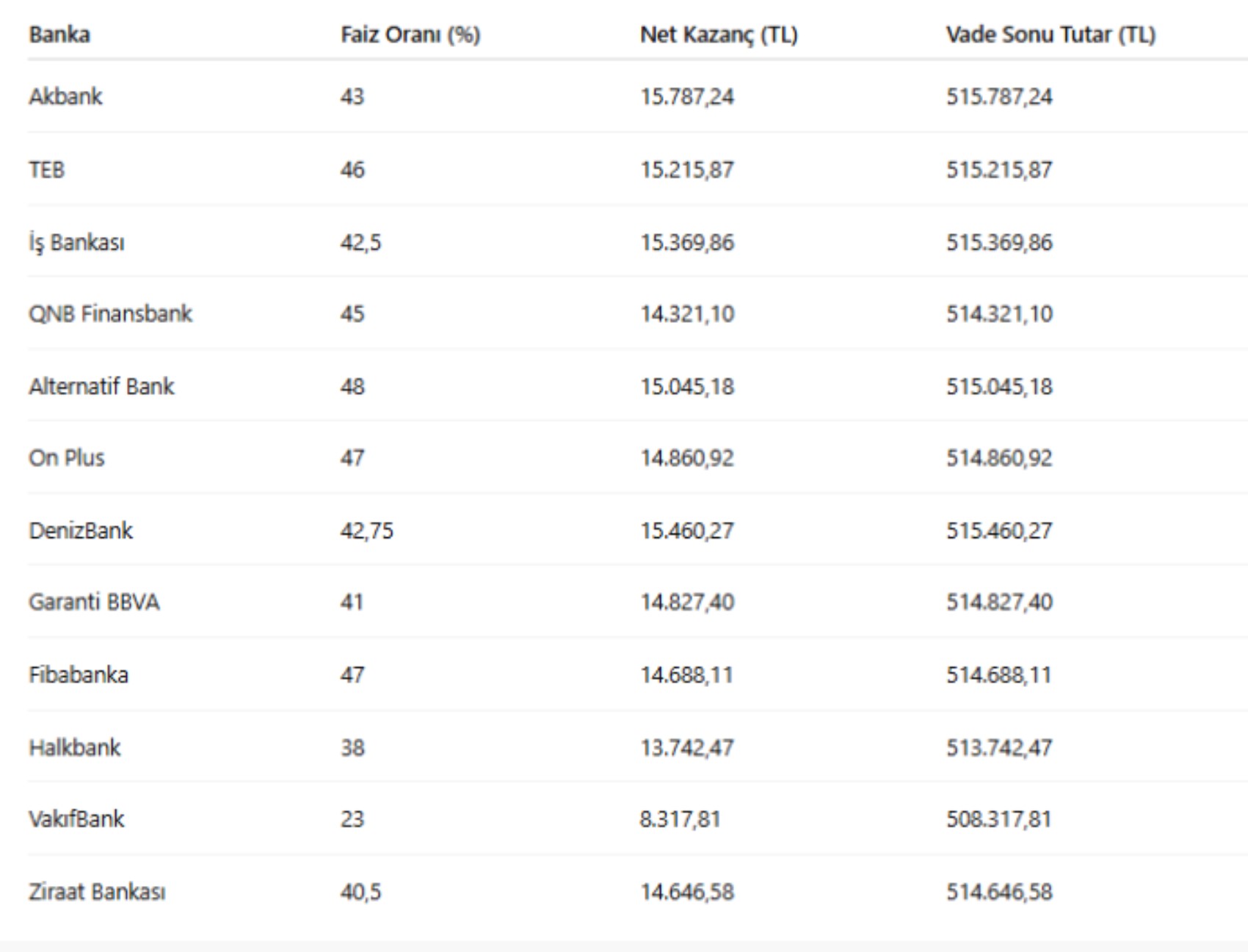Click DenizBank's 42,75 interest rate
The height and width of the screenshot is (952, 1248).
pyautogui.click(x=366, y=530)
